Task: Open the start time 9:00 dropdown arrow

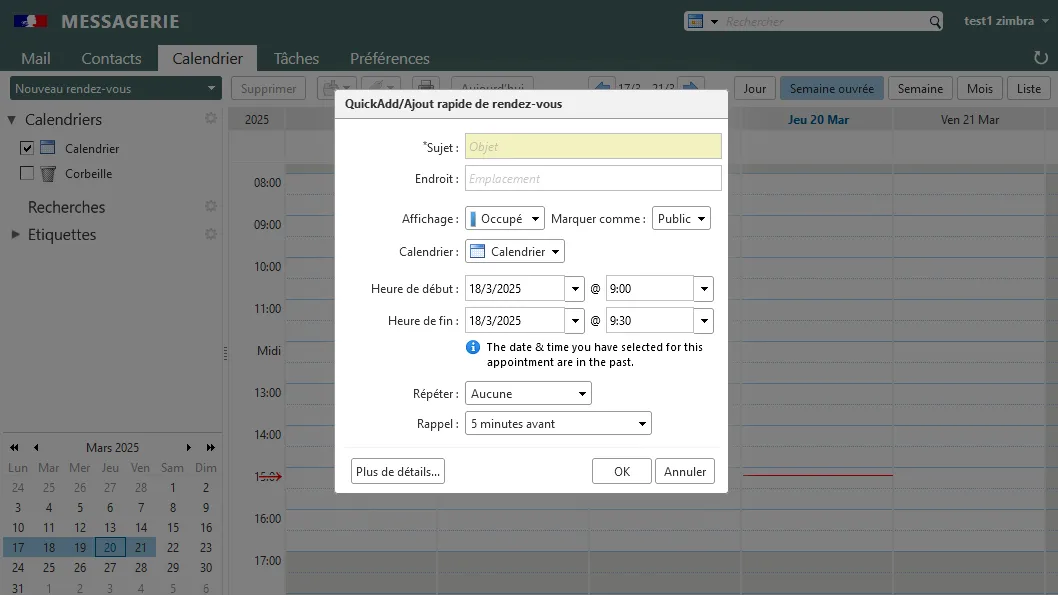Action: (x=704, y=289)
